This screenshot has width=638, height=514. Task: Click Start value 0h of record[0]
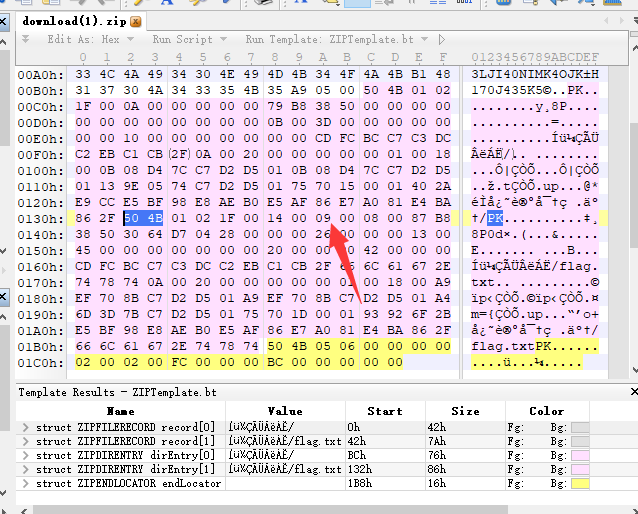(x=354, y=427)
